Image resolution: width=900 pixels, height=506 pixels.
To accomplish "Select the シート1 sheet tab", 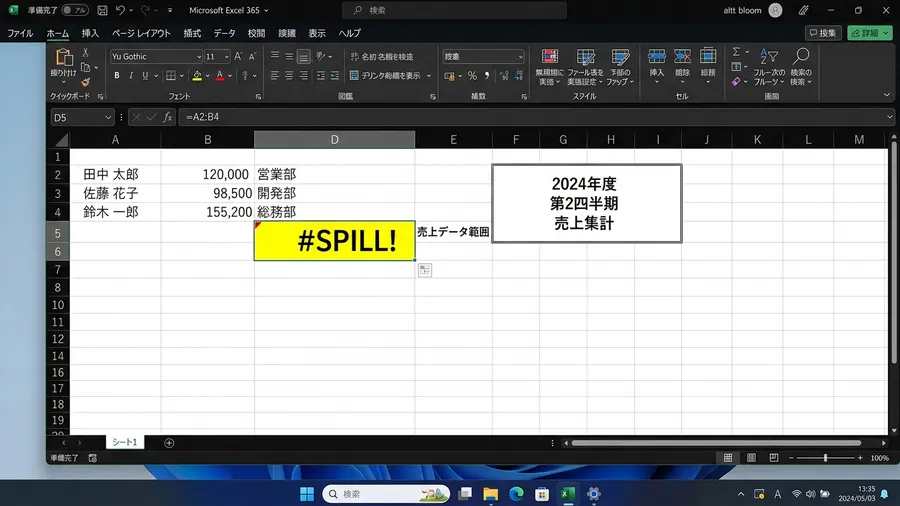I will (x=125, y=442).
